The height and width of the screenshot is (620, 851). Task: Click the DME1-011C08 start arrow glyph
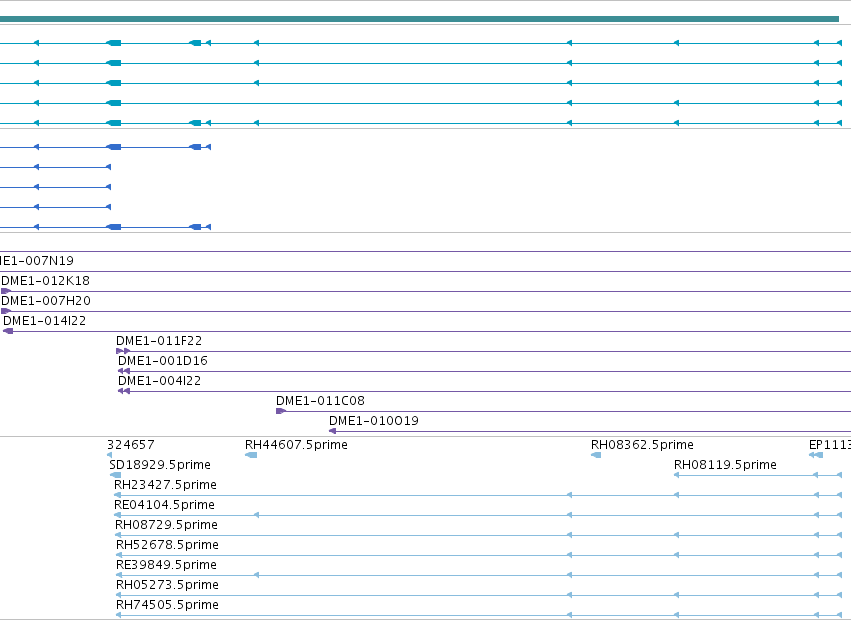[281, 411]
